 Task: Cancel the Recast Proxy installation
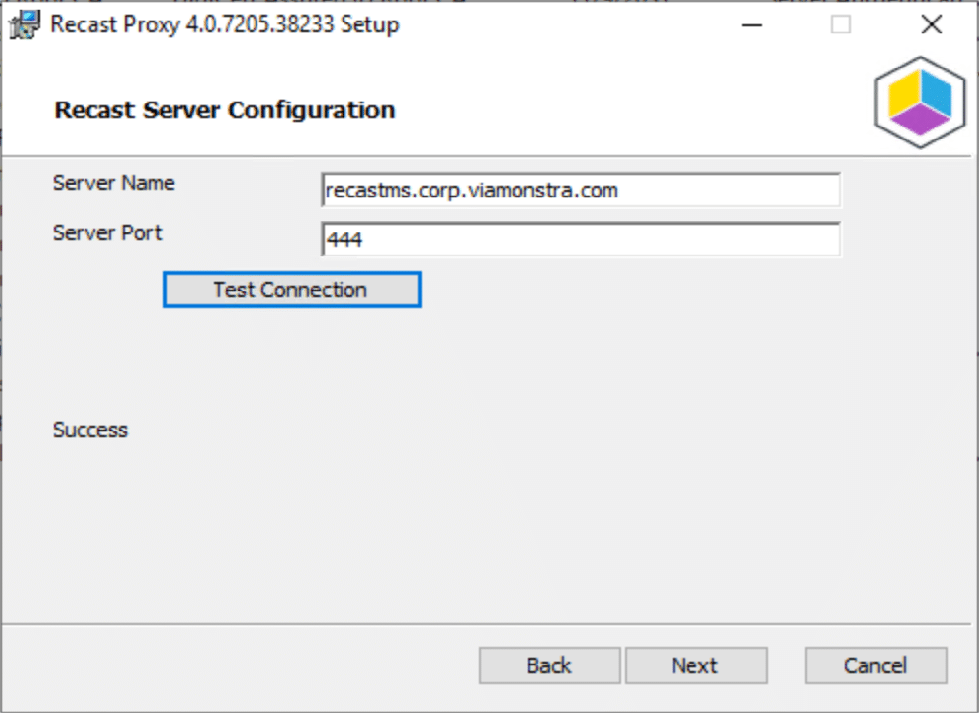pos(875,665)
